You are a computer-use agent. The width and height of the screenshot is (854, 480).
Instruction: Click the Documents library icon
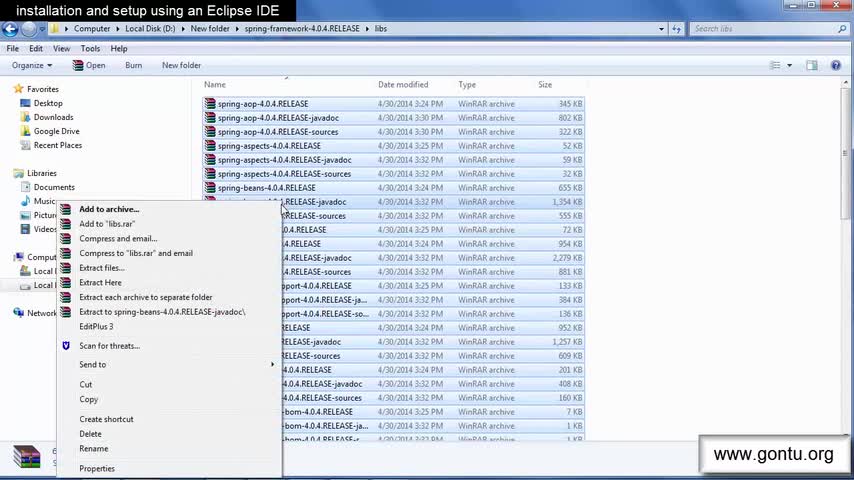(25, 187)
